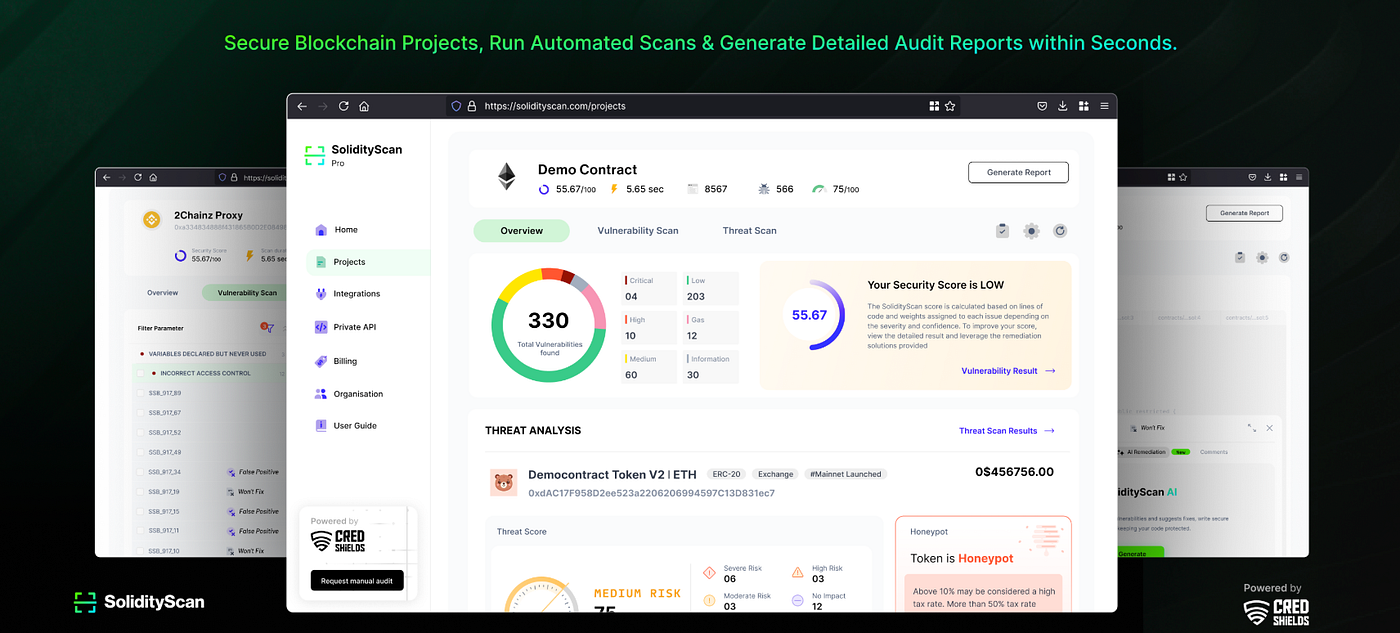Image resolution: width=1400 pixels, height=633 pixels.
Task: Click the bear token avatar for Democontract Token
Action: click(504, 483)
